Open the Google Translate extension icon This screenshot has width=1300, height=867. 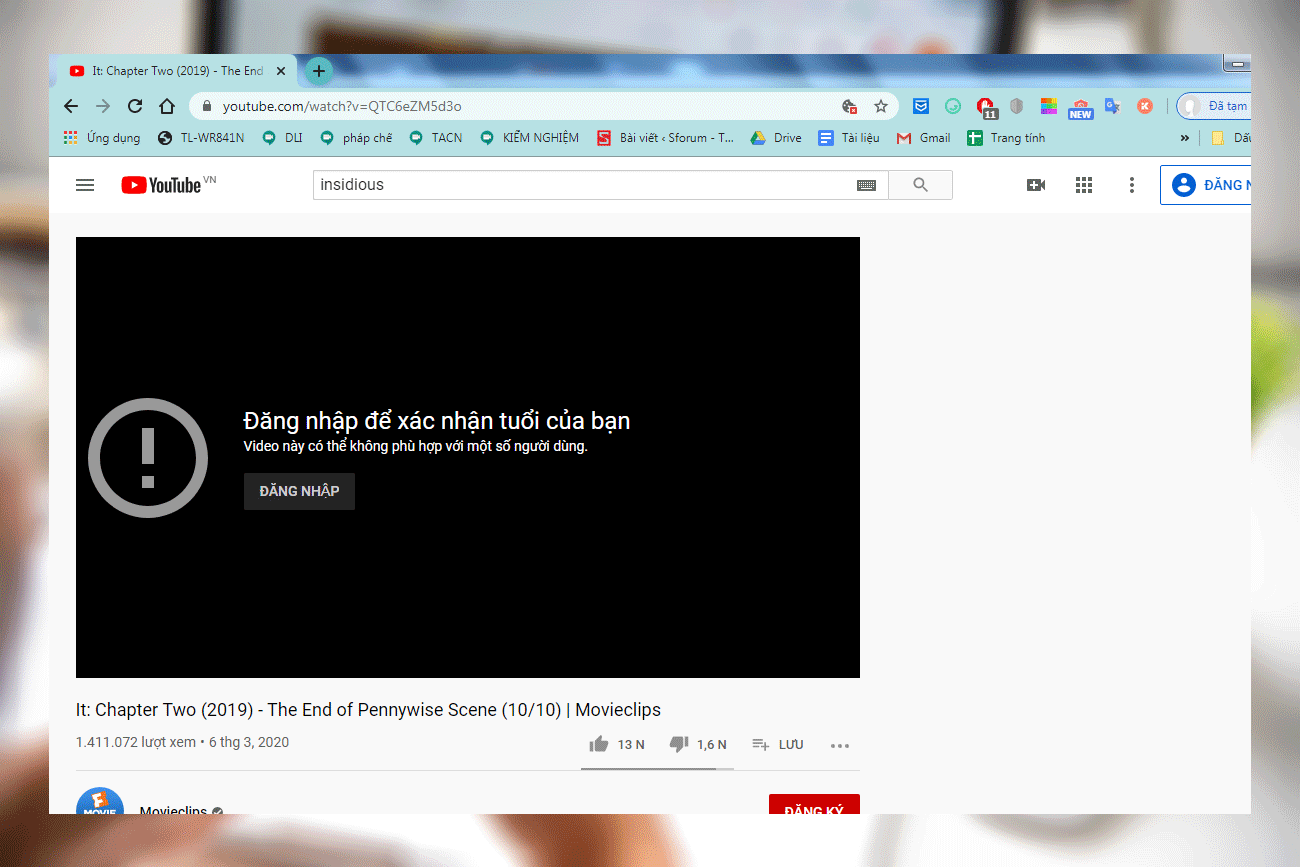click(x=1113, y=106)
